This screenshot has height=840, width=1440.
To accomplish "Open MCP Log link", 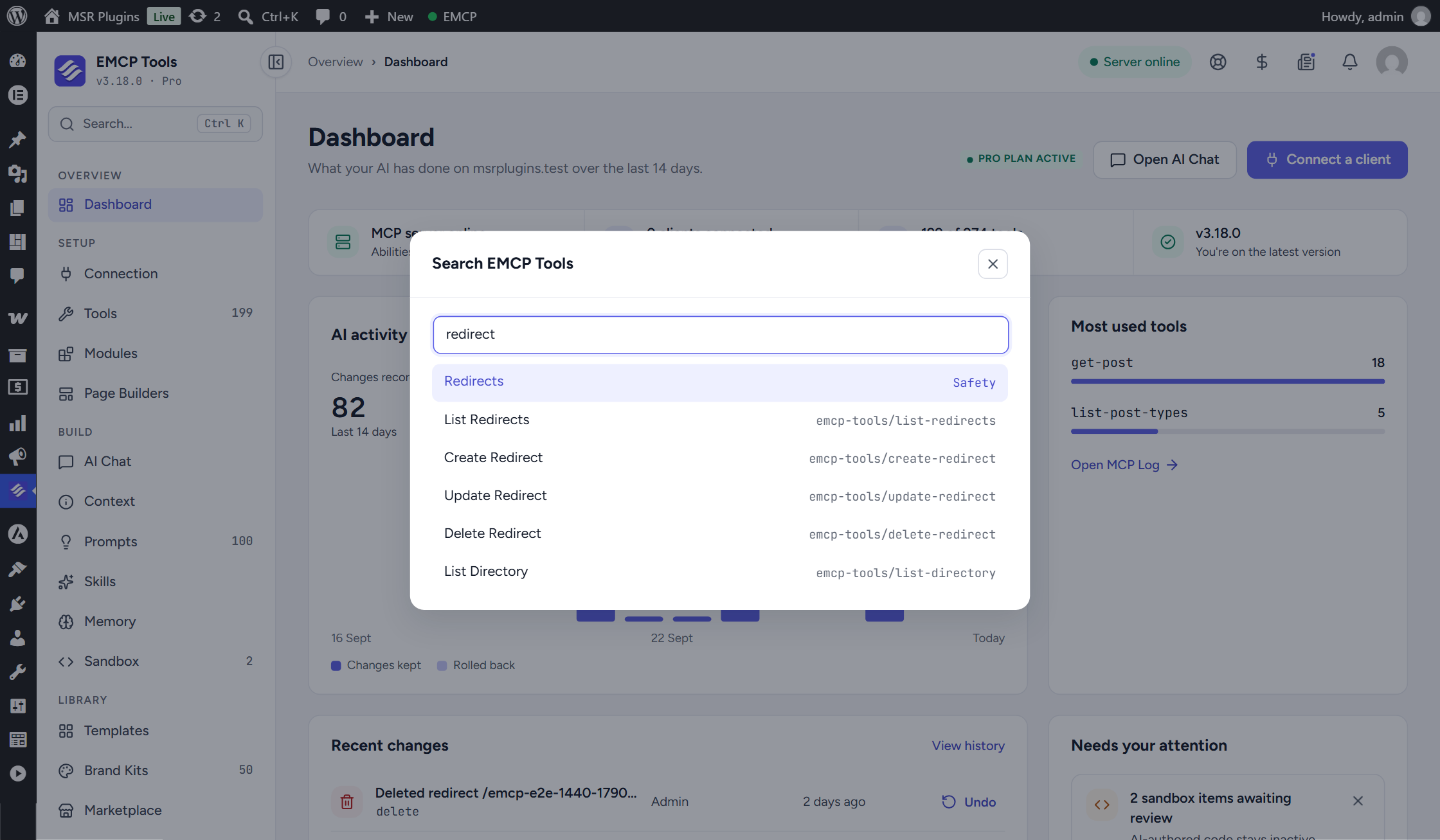I will 1124,465.
